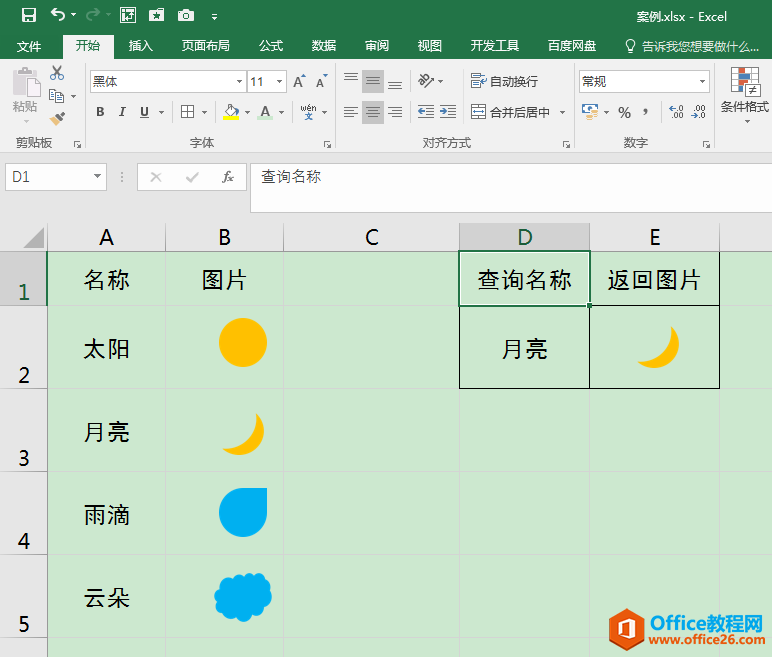Click the percent style icon
This screenshot has height=657, width=772.
click(x=624, y=112)
